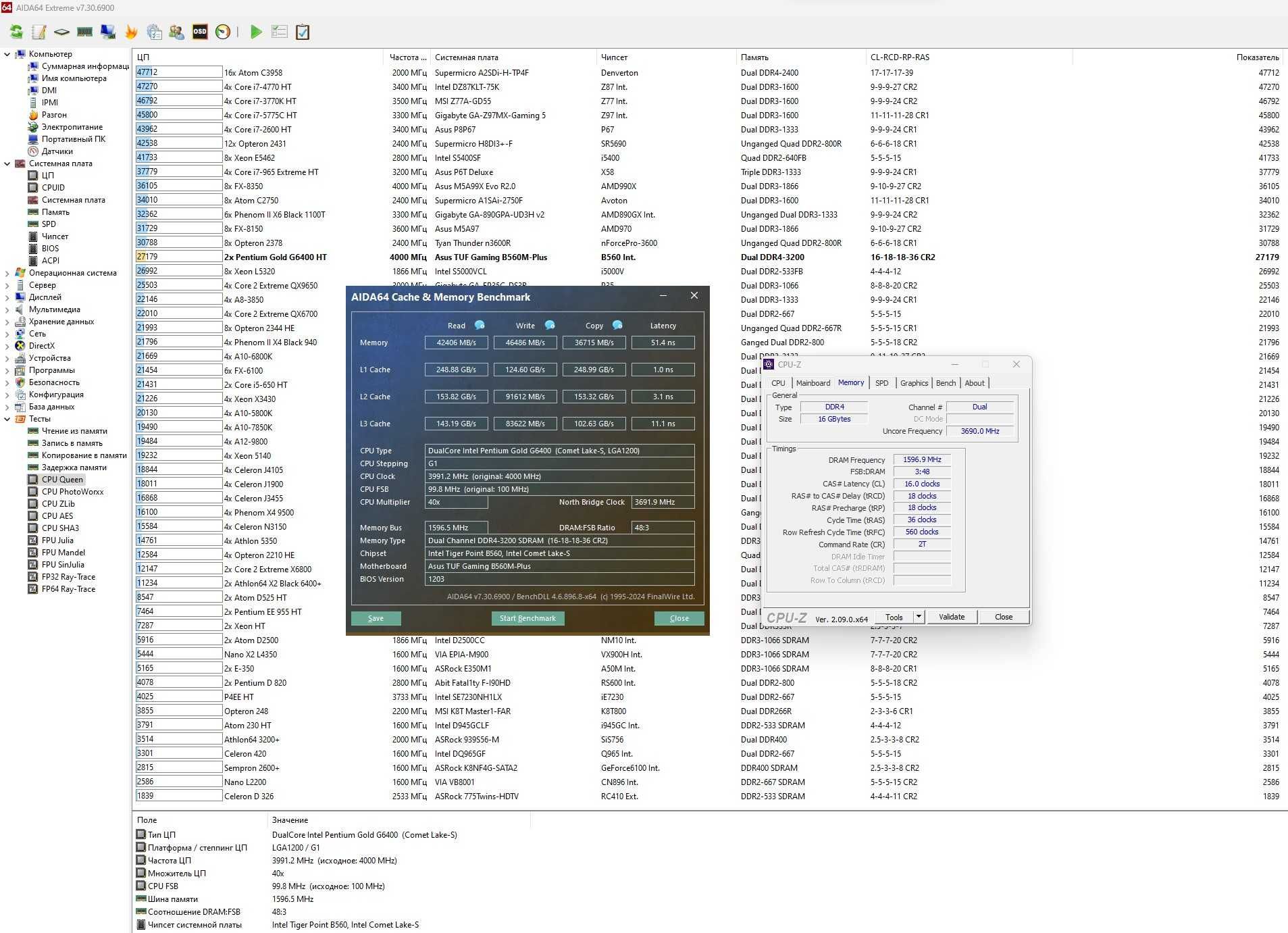Select the 16x Atom C3958 result row
The height and width of the screenshot is (933, 1288).
tap(707, 73)
